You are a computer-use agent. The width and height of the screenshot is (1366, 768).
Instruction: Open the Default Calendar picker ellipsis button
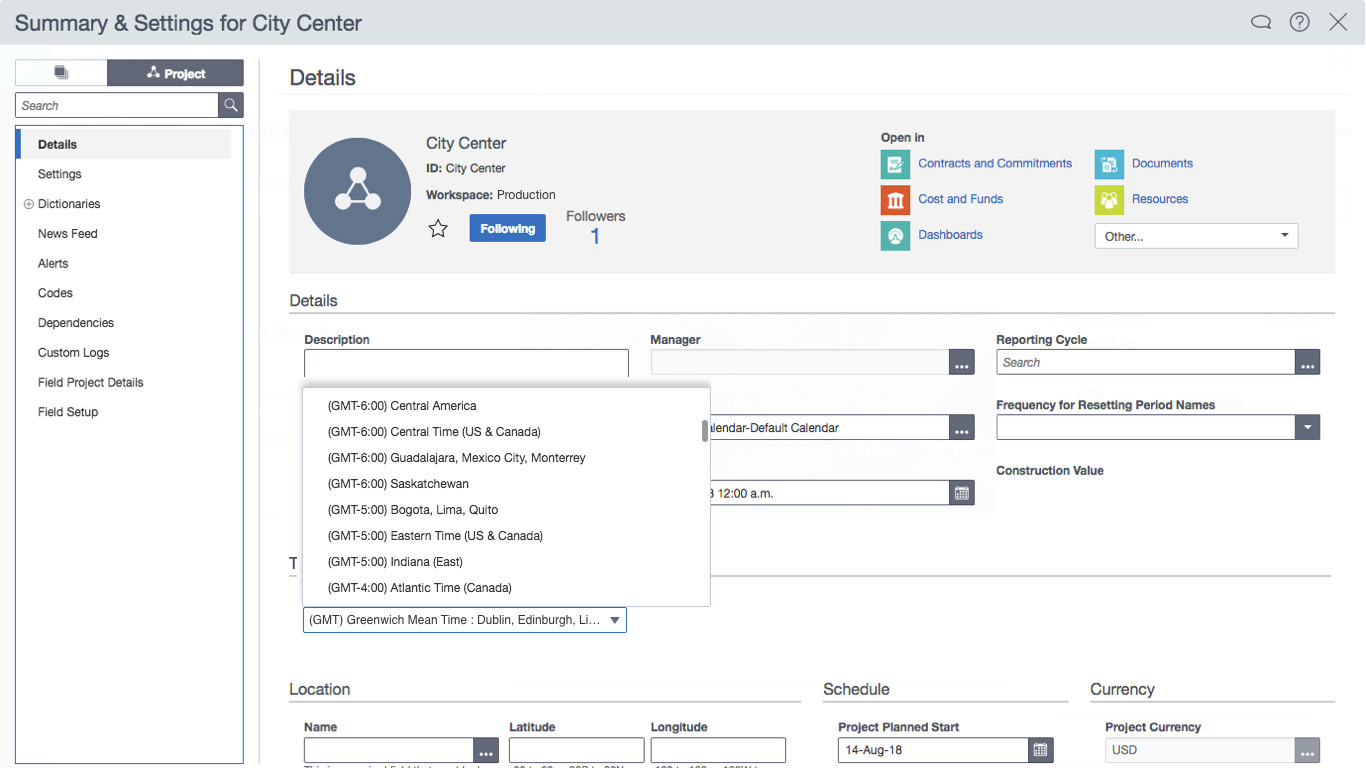tap(962, 428)
